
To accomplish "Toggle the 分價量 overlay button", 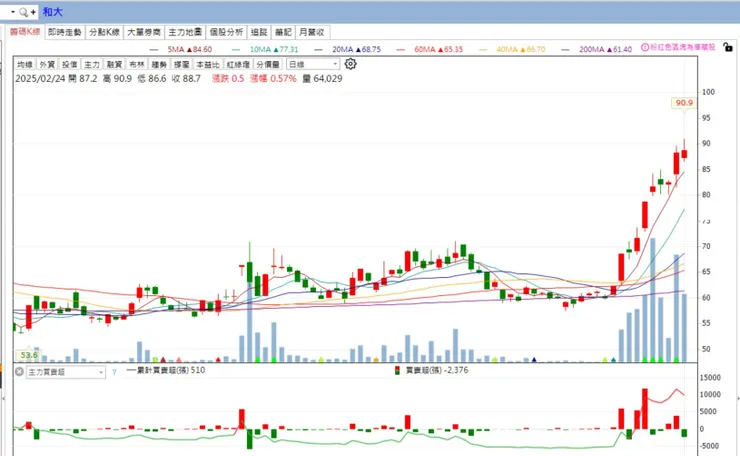I will 268,64.
